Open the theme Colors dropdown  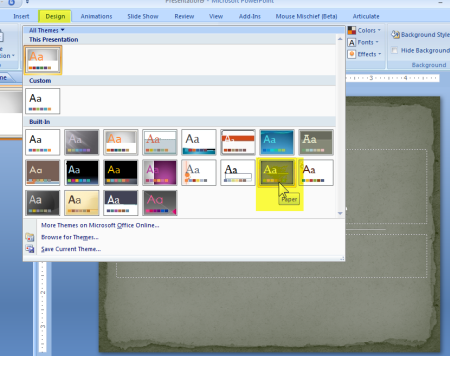click(x=364, y=31)
